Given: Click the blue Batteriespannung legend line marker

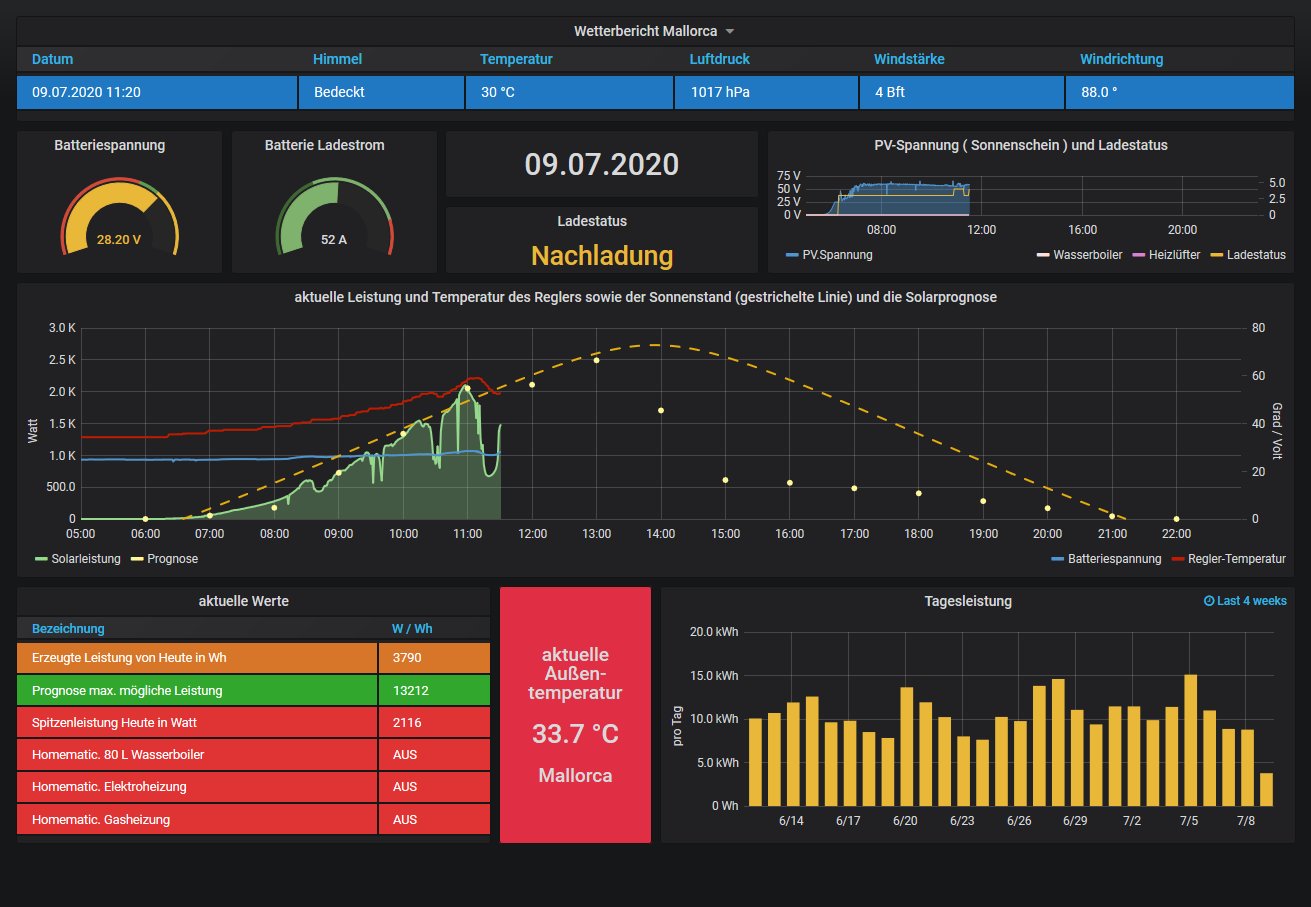Looking at the screenshot, I should [1058, 559].
